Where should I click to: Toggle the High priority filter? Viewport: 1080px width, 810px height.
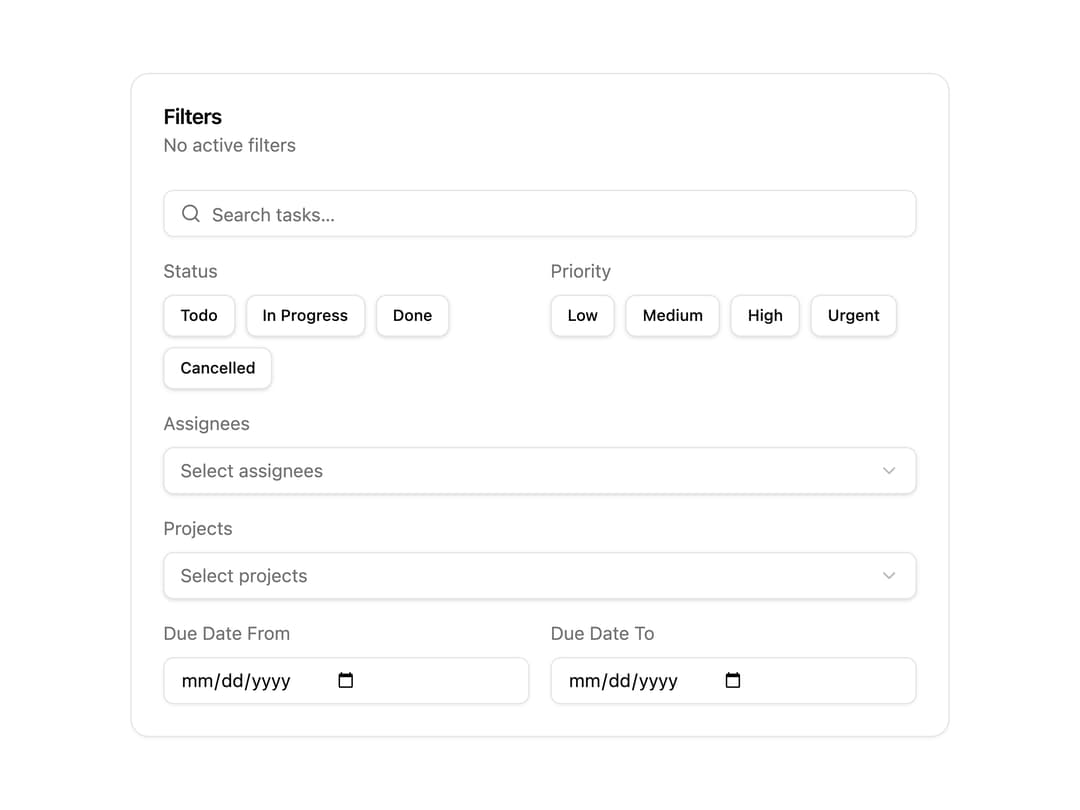pyautogui.click(x=765, y=315)
